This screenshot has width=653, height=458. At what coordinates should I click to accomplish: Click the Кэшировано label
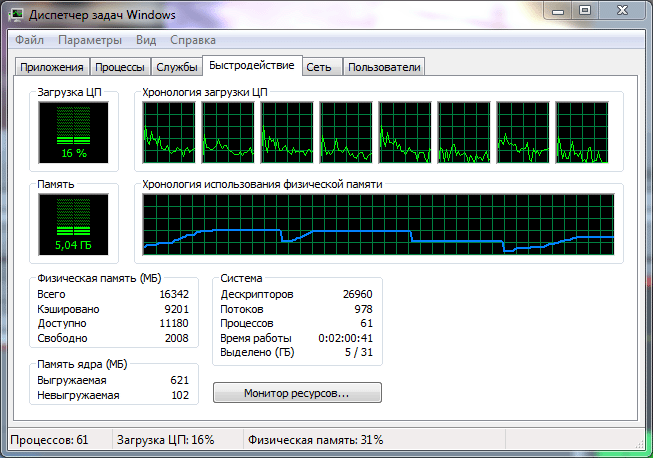(68, 309)
